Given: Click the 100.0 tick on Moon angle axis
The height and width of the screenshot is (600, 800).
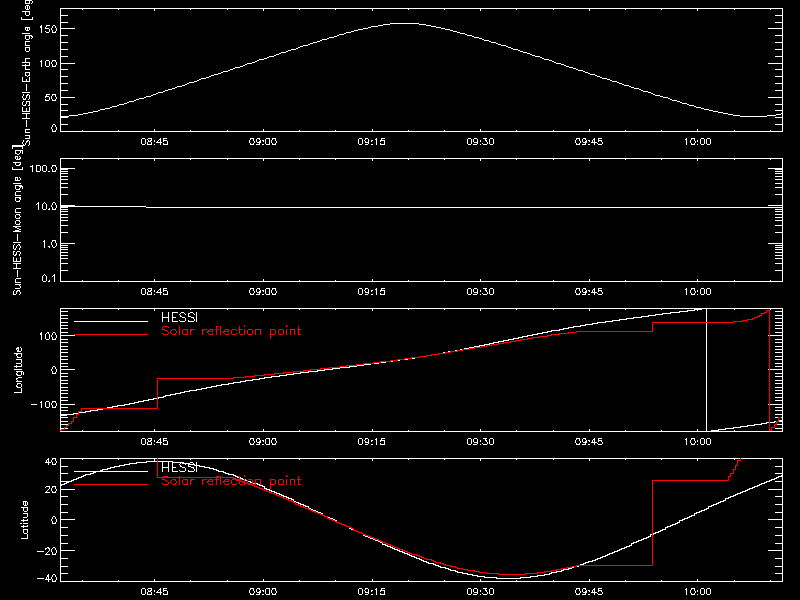Looking at the screenshot, I should pos(43,169).
